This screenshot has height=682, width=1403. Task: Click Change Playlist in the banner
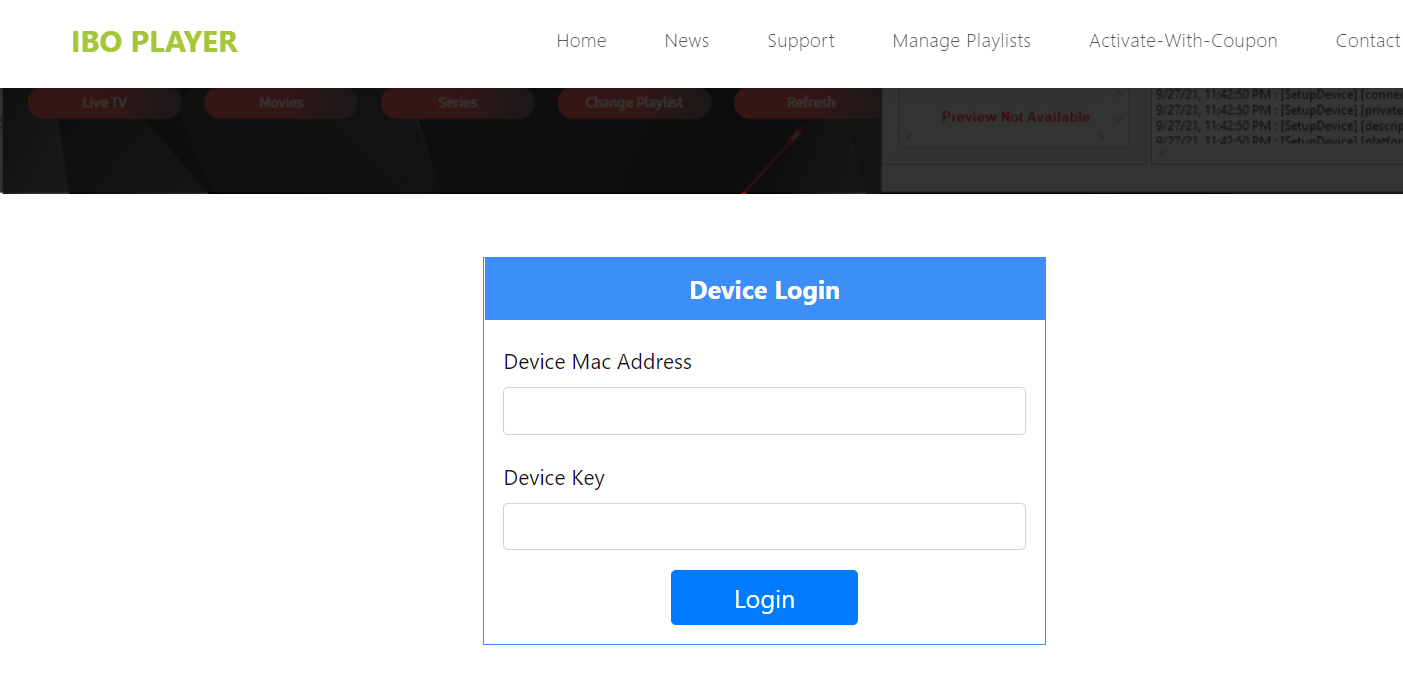pyautogui.click(x=634, y=103)
